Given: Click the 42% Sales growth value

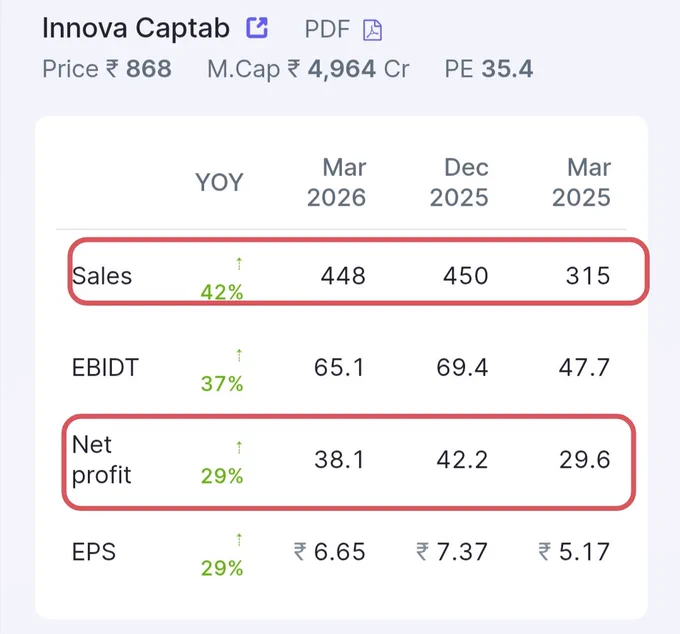Looking at the screenshot, I should click(x=222, y=292).
